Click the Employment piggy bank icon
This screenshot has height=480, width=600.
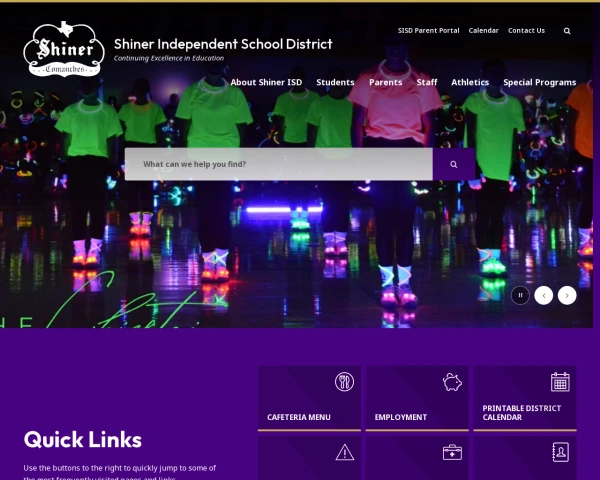click(452, 382)
